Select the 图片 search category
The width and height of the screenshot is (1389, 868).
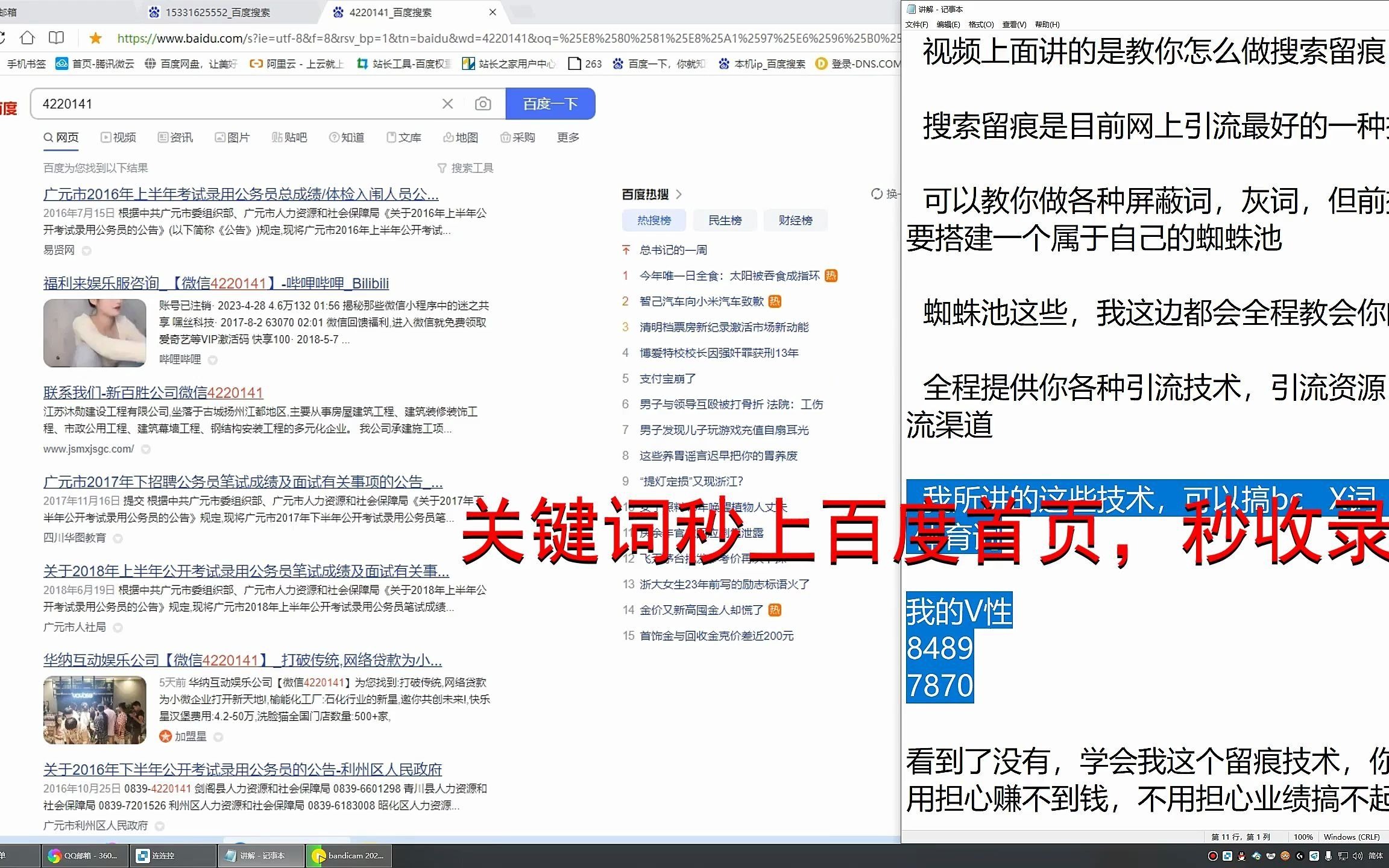pos(232,137)
